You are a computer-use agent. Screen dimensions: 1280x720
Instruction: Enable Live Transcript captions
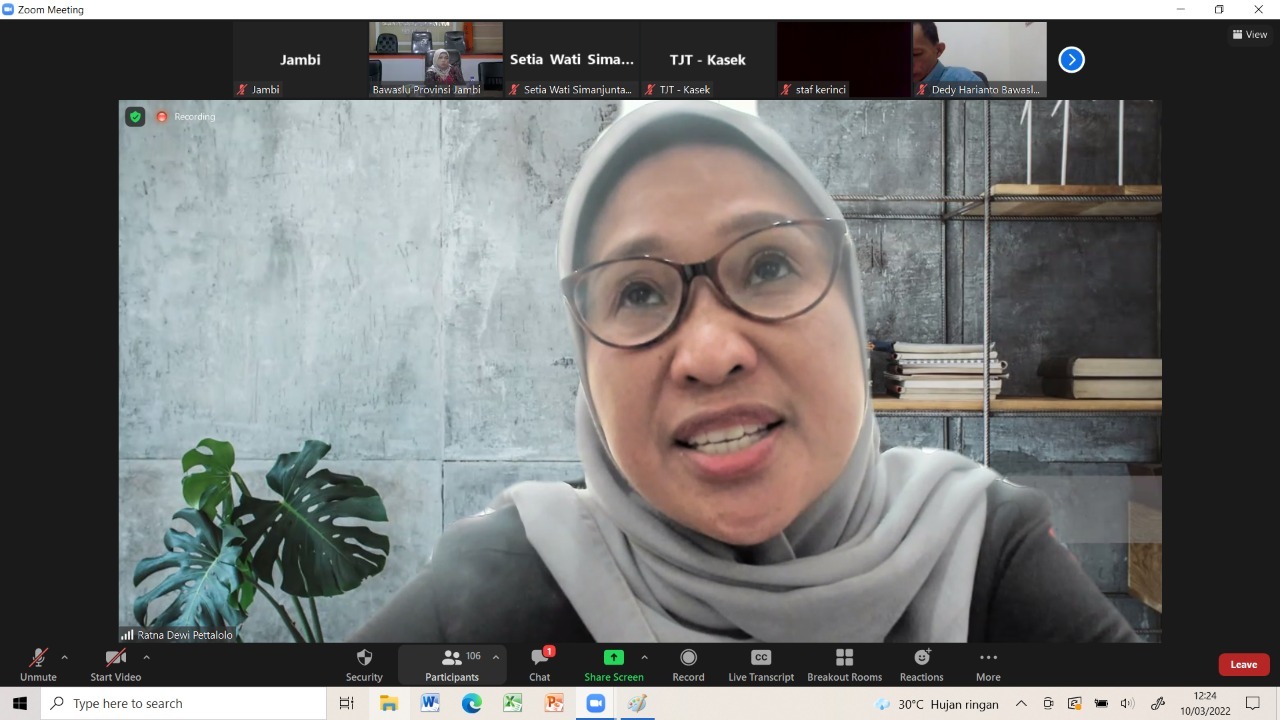761,664
